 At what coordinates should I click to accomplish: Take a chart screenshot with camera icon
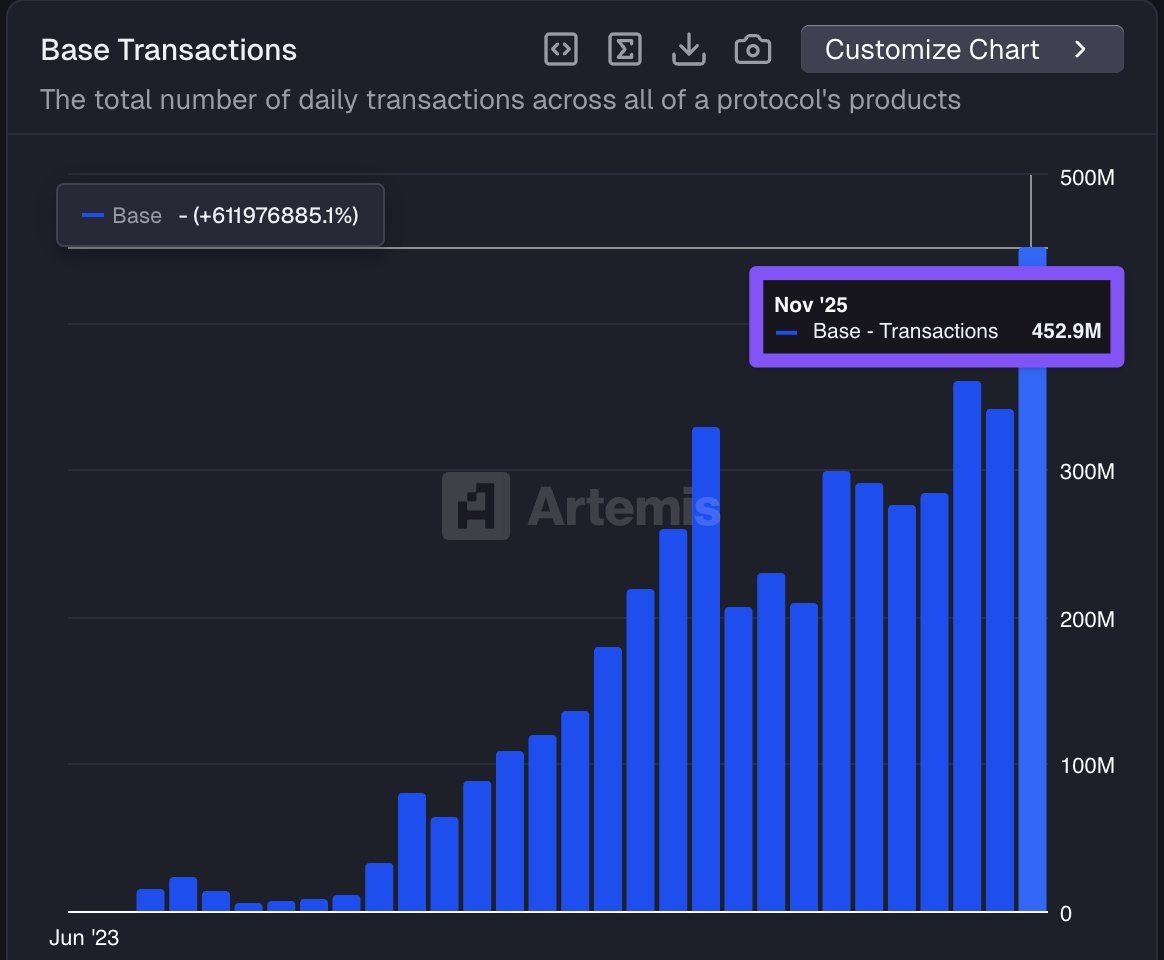coord(753,49)
